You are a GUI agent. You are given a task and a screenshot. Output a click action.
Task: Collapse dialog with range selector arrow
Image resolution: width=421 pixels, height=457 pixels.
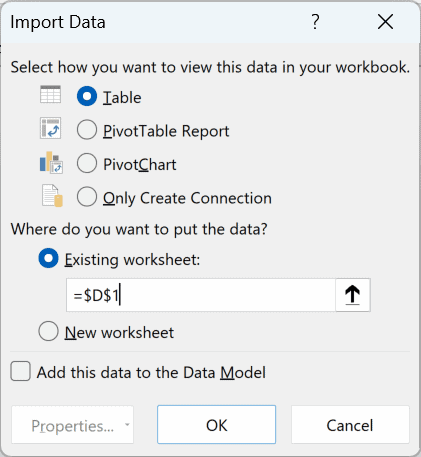(353, 295)
